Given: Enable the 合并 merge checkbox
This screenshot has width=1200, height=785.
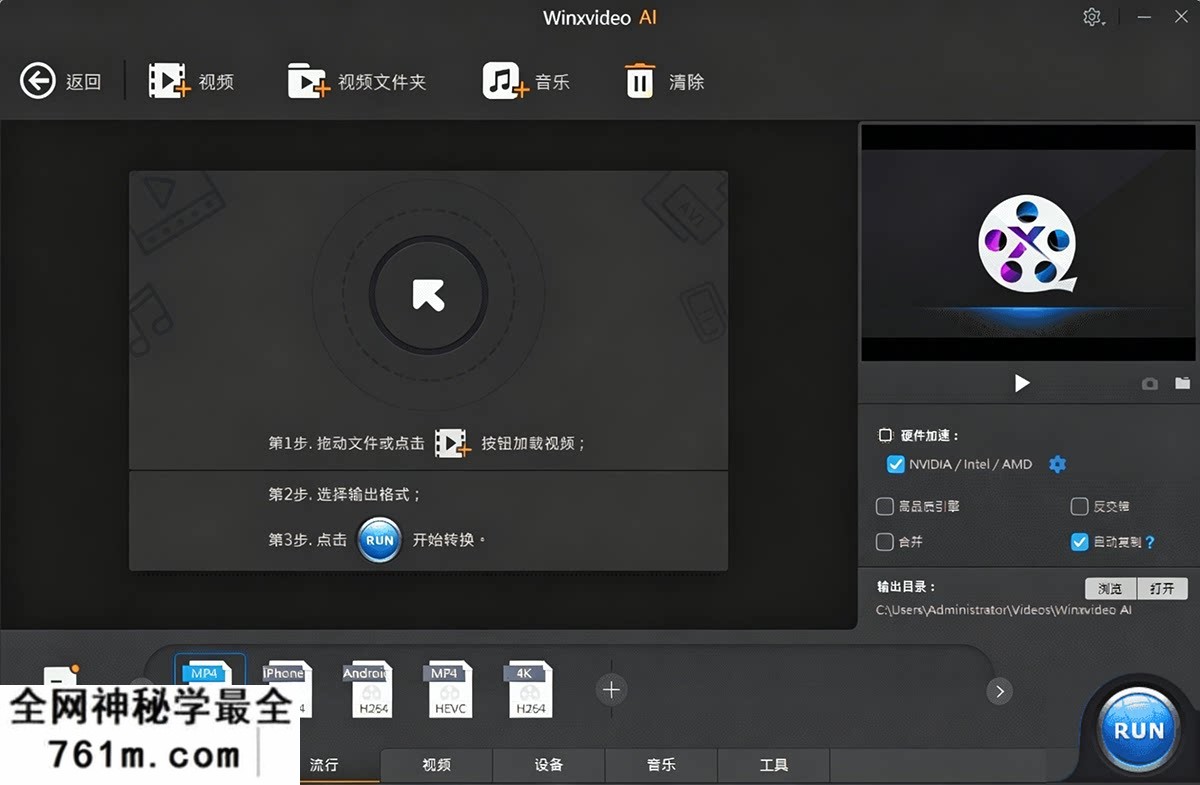Looking at the screenshot, I should click(884, 542).
